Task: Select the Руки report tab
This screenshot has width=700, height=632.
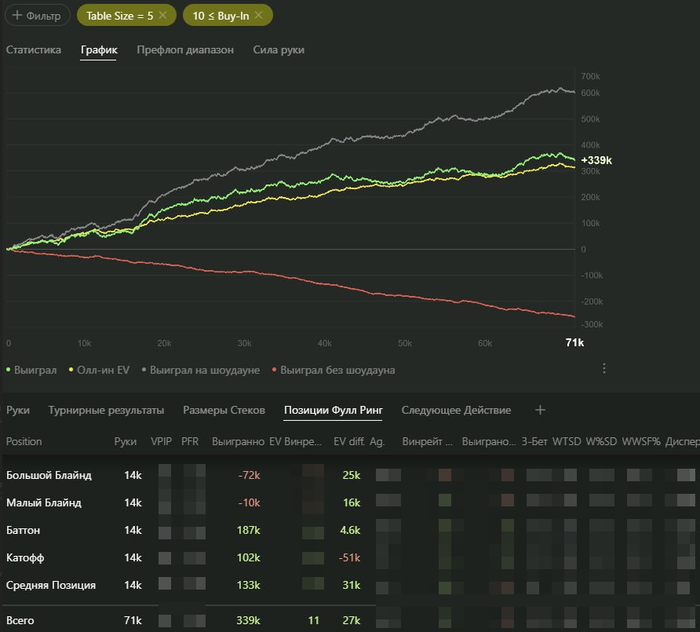Action: click(x=18, y=410)
